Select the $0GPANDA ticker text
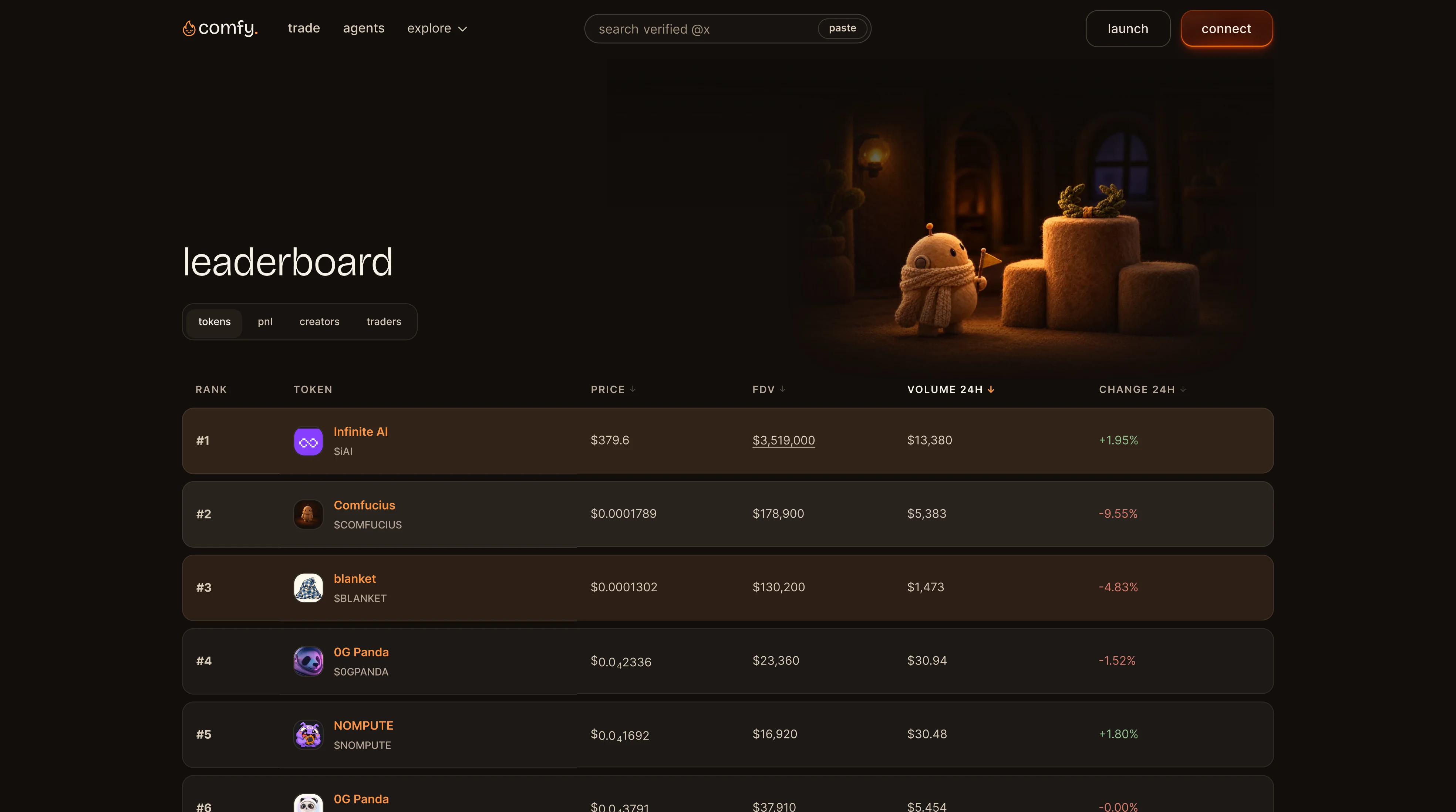Screen dimensions: 1456x812 361,672
